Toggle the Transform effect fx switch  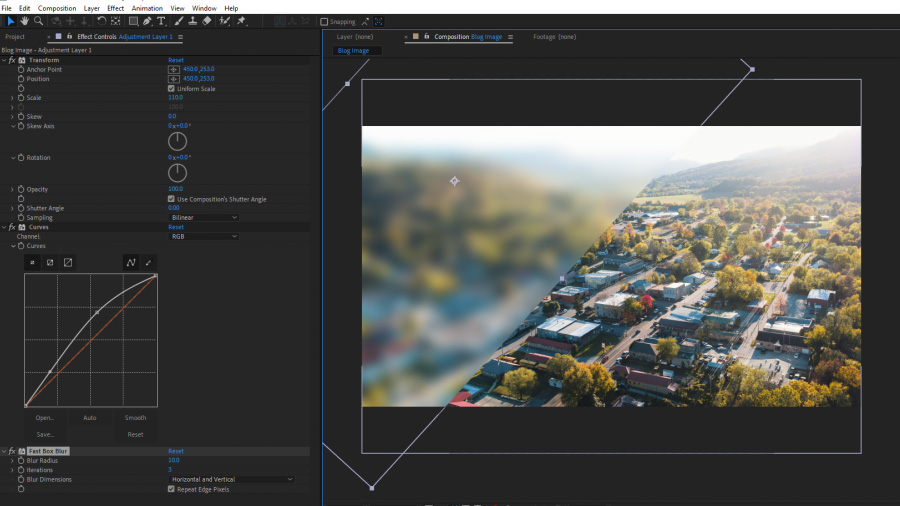click(12, 60)
